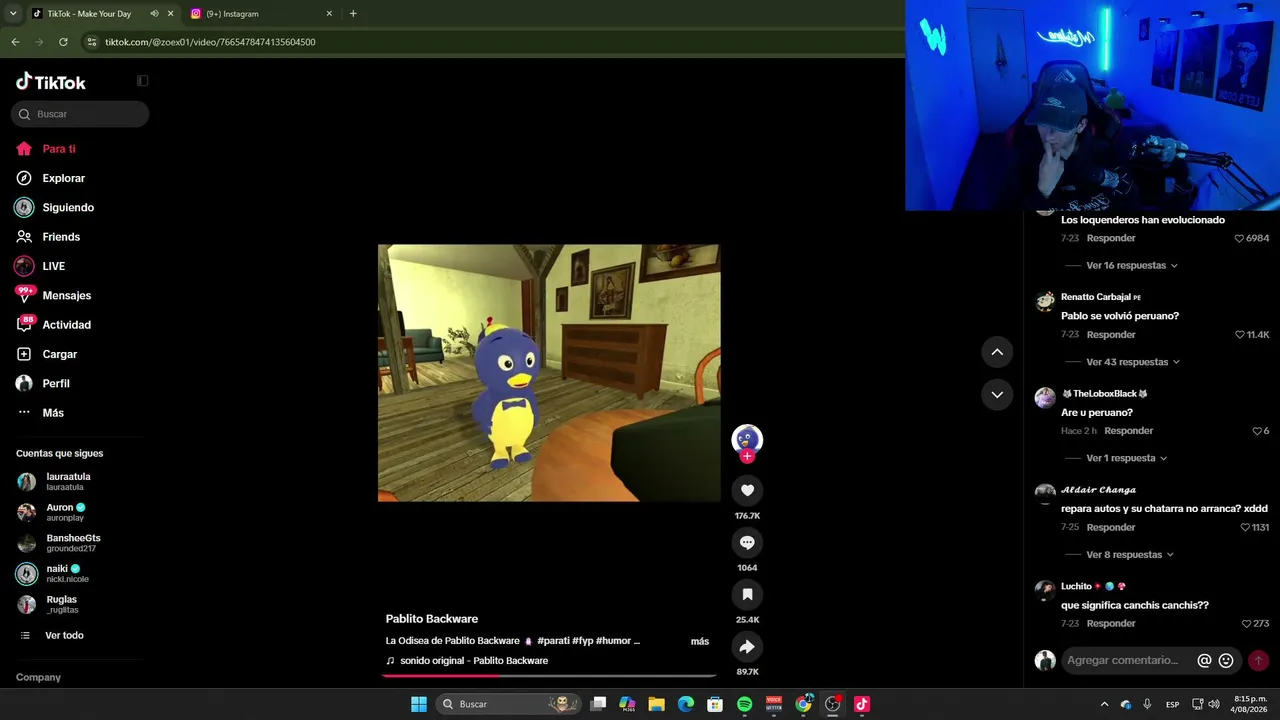Open Spotify from the taskbar
Viewport: 1280px width, 720px height.
tap(744, 704)
